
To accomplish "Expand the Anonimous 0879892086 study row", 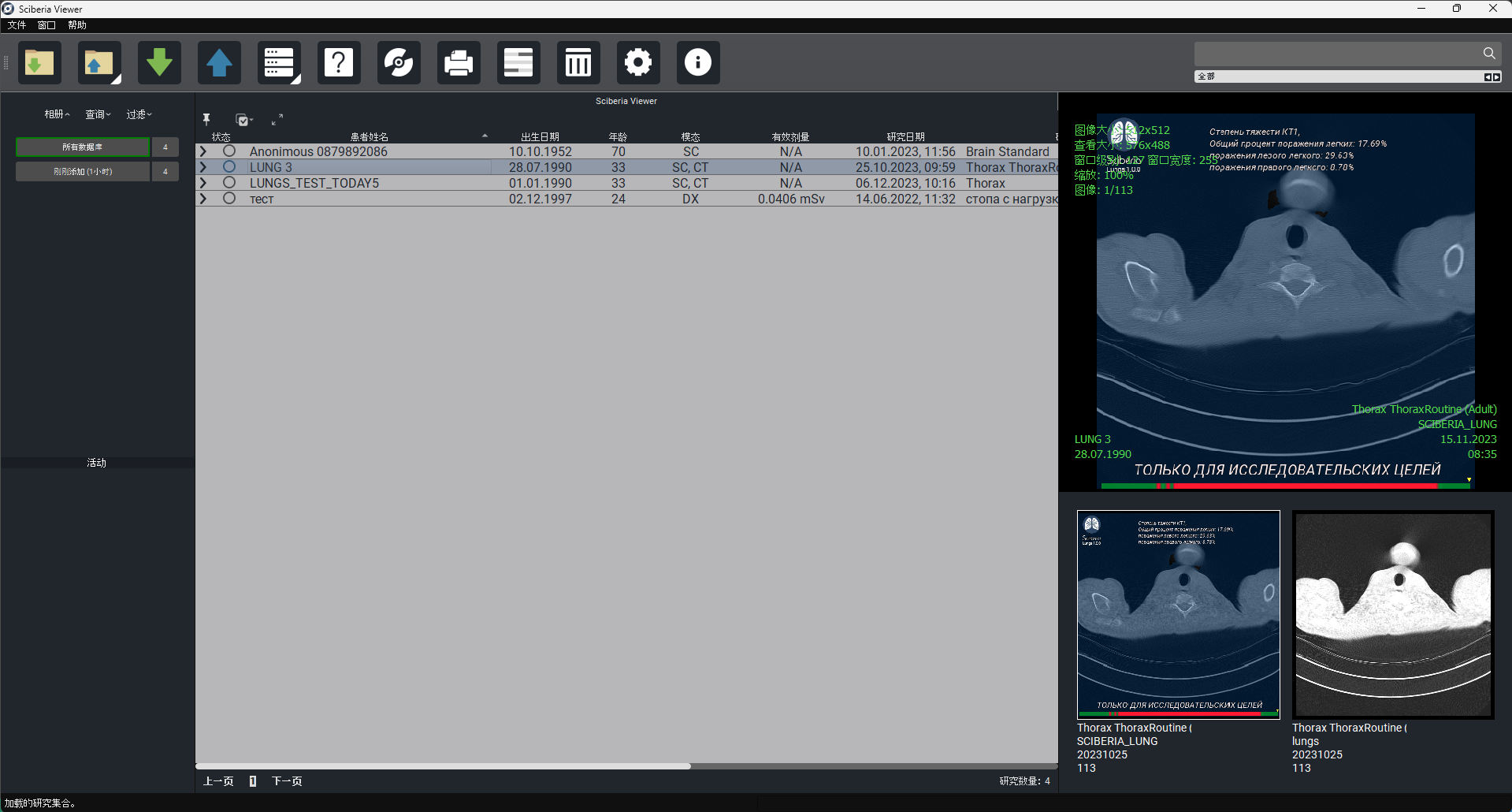I will click(203, 151).
